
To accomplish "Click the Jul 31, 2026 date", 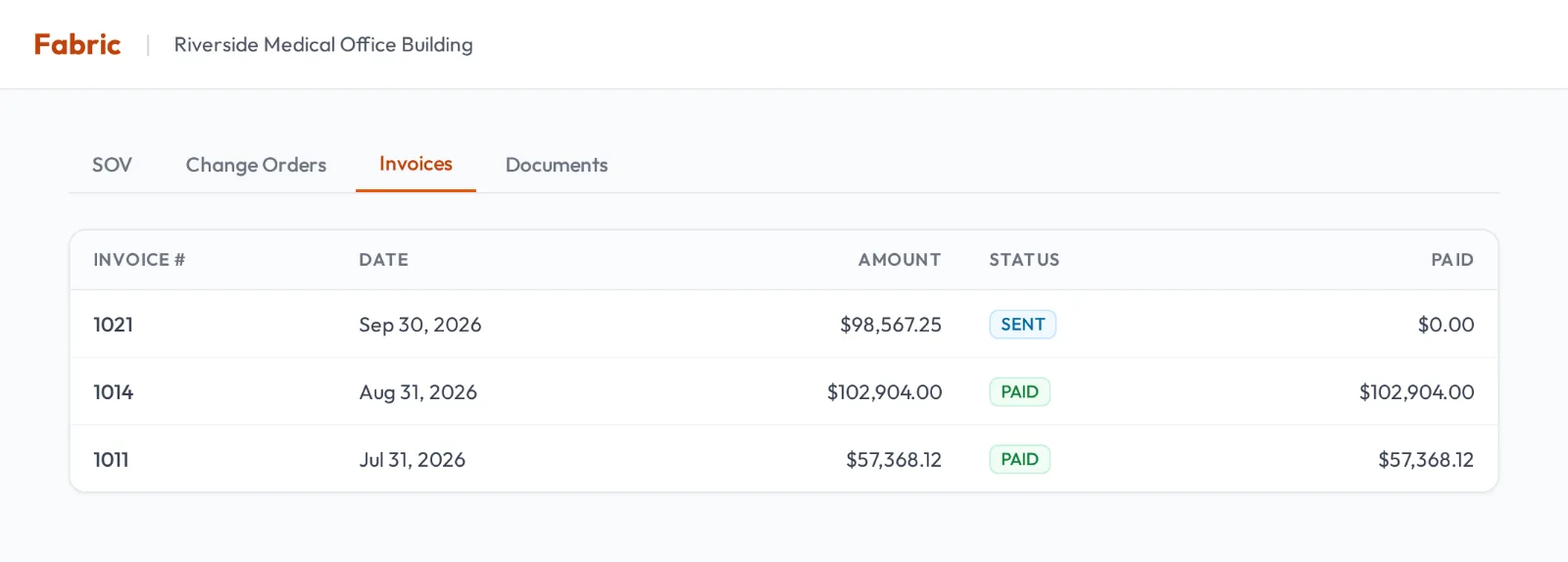I will 413,459.
